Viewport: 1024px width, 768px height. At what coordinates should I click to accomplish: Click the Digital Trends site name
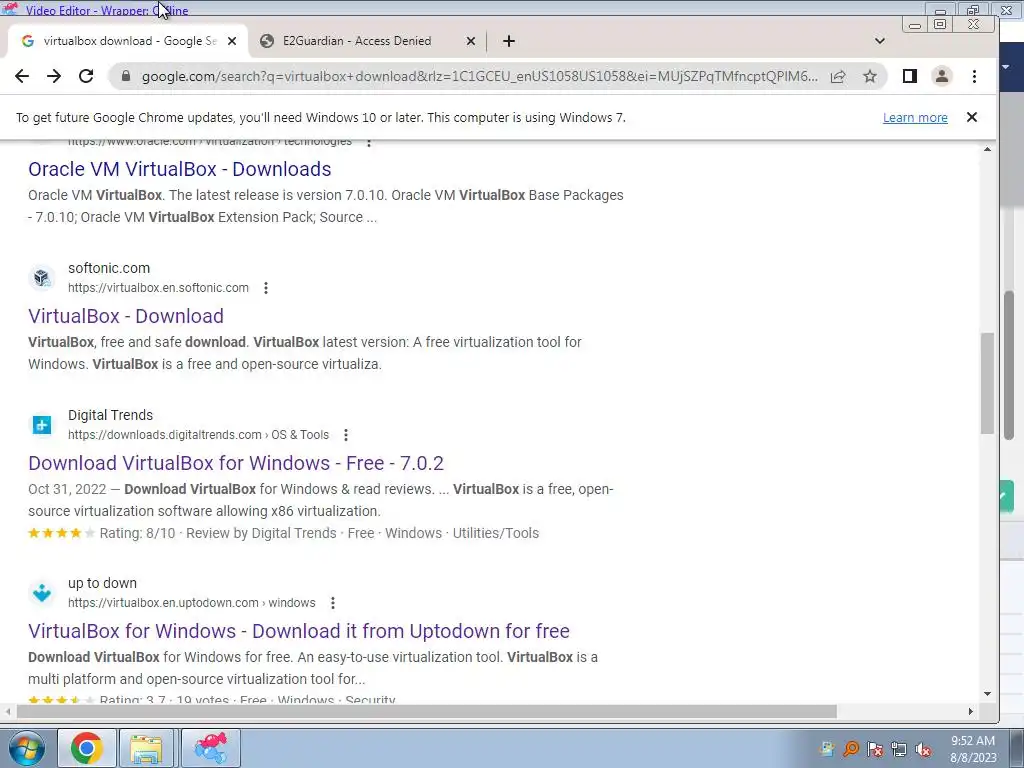(x=110, y=415)
